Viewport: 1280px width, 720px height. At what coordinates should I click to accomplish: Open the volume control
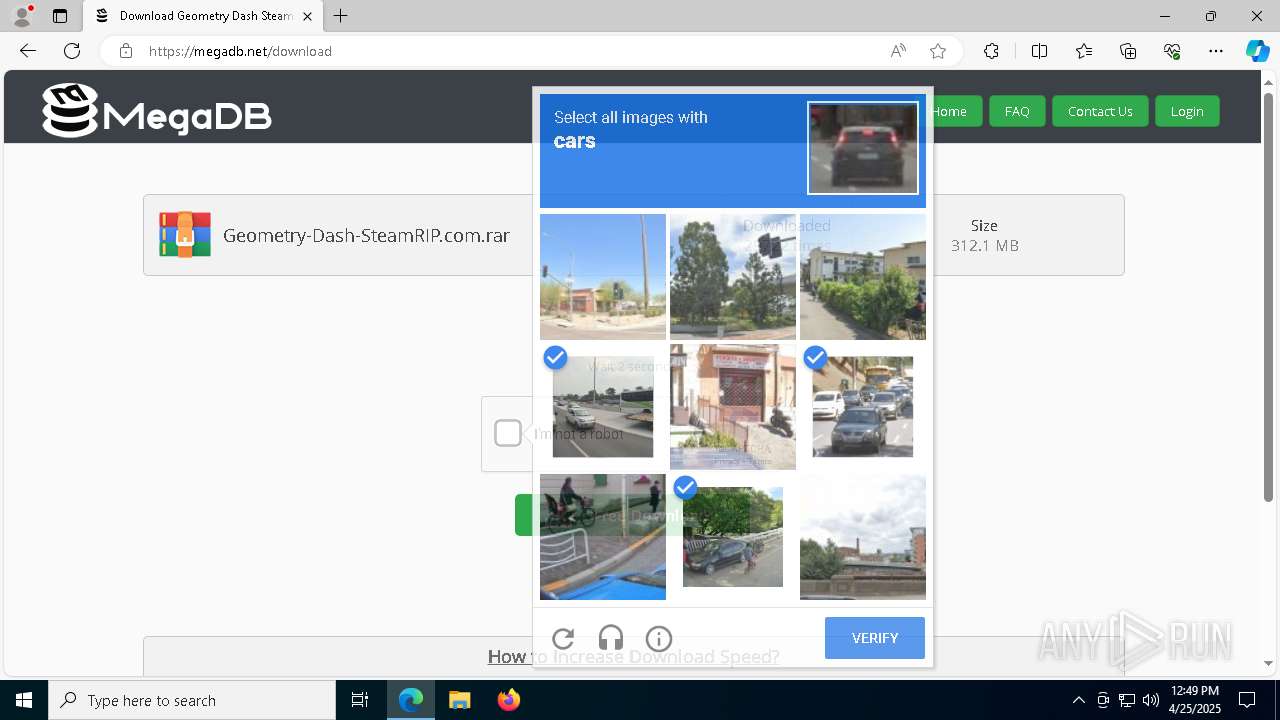1151,700
